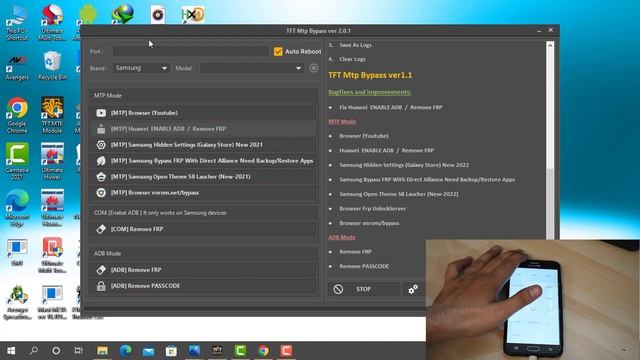The height and width of the screenshot is (360, 640).
Task: Select Clear Logs entry
Action: pos(352,59)
